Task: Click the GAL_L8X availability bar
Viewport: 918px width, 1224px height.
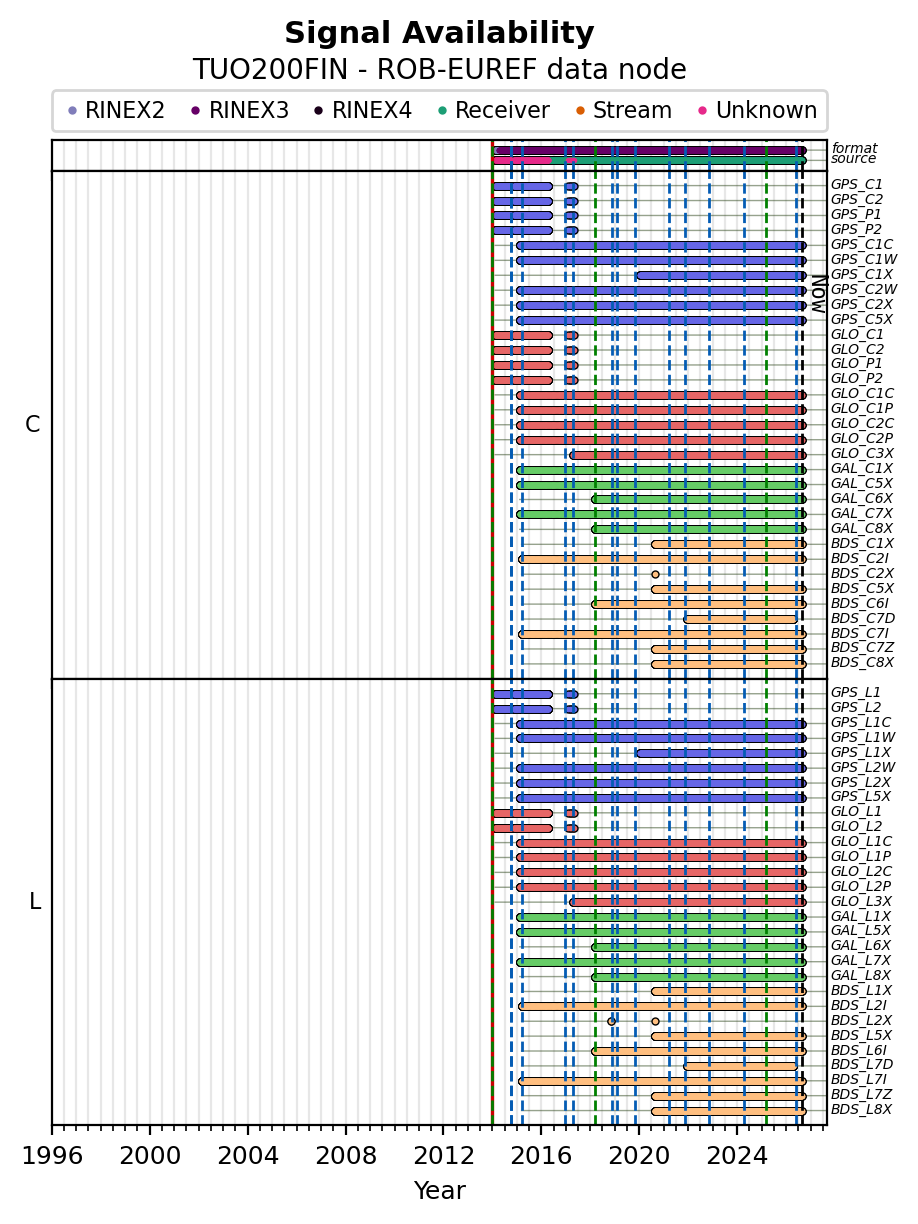Action: 699,976
